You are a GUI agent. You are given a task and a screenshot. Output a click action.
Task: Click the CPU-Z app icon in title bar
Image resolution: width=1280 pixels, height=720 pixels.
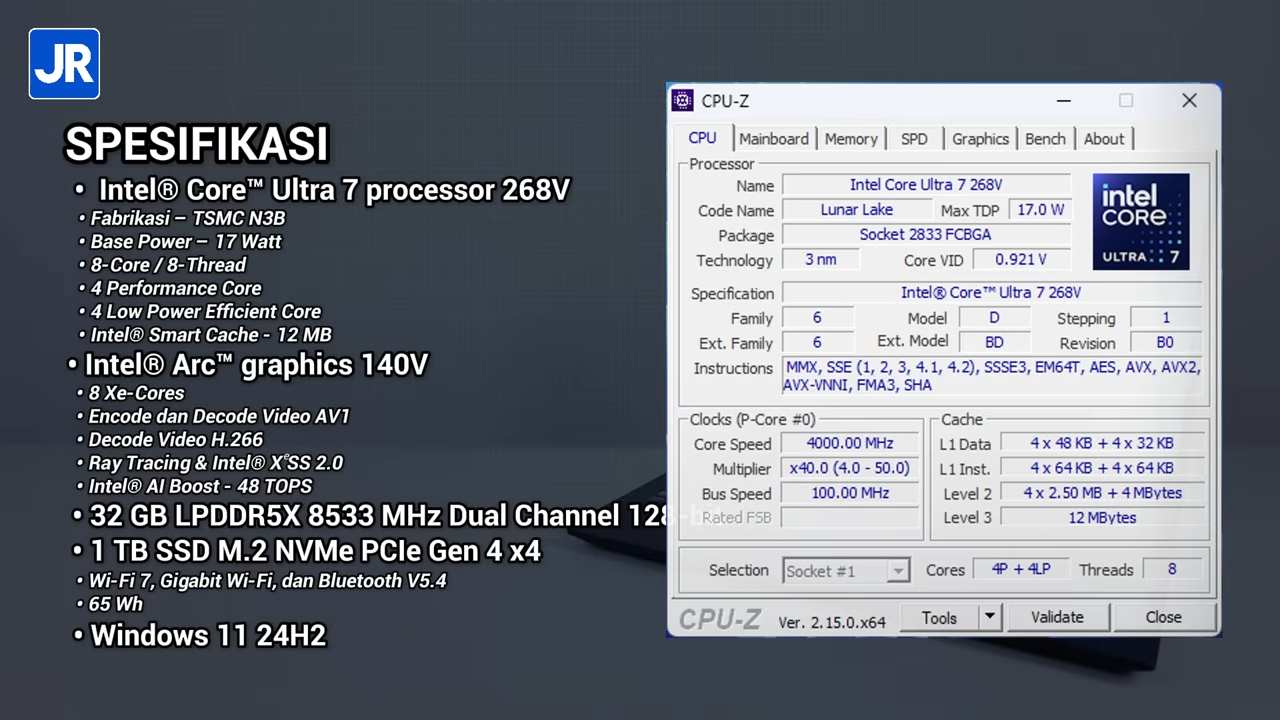pos(683,101)
